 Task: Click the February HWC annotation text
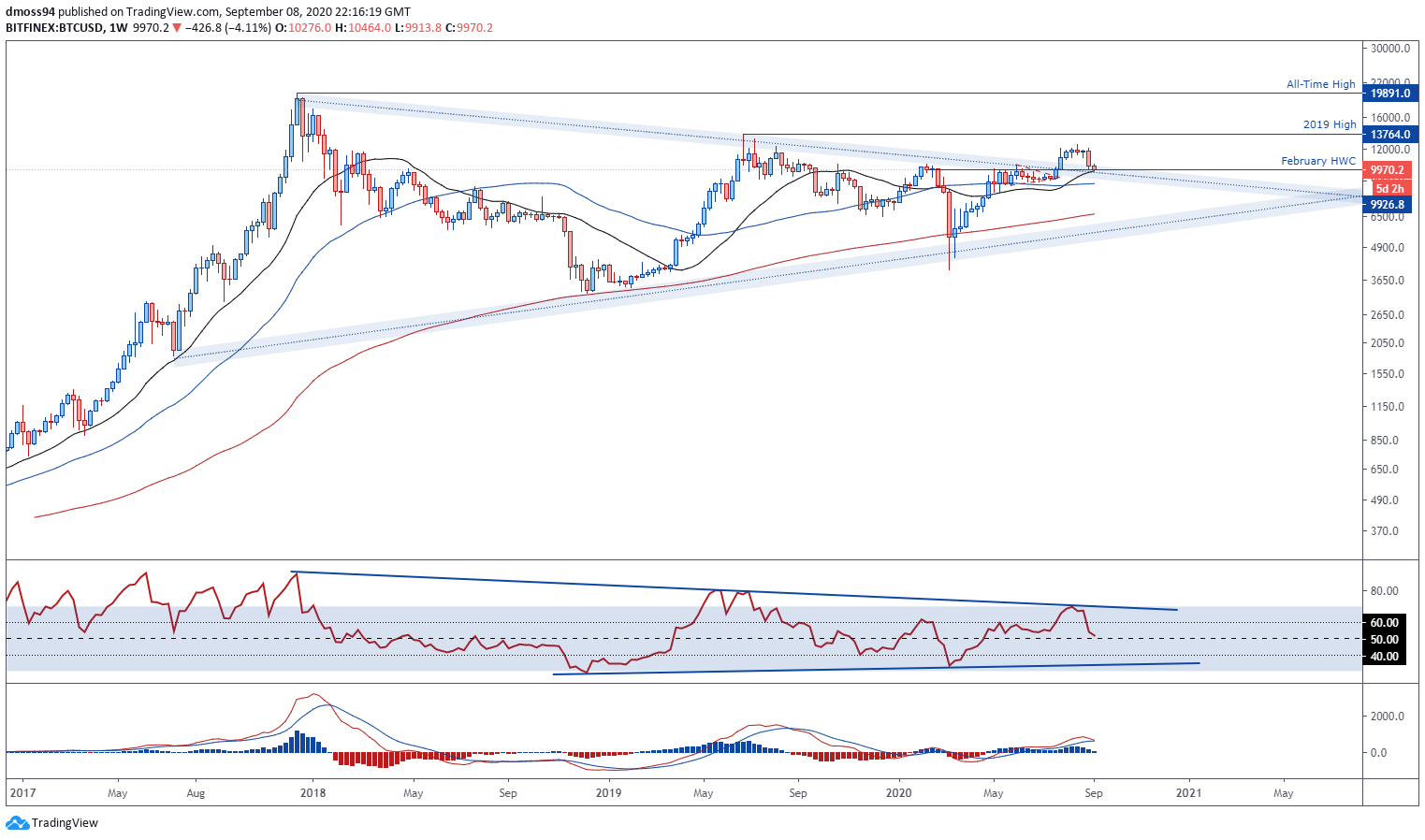pyautogui.click(x=1318, y=161)
